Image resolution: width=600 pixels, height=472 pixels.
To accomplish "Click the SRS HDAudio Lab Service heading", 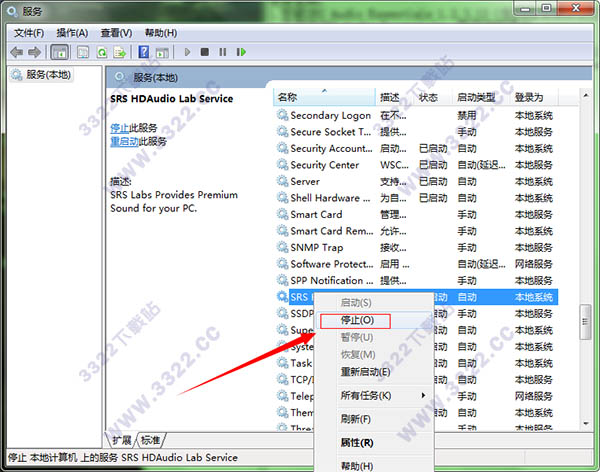I will (x=171, y=98).
